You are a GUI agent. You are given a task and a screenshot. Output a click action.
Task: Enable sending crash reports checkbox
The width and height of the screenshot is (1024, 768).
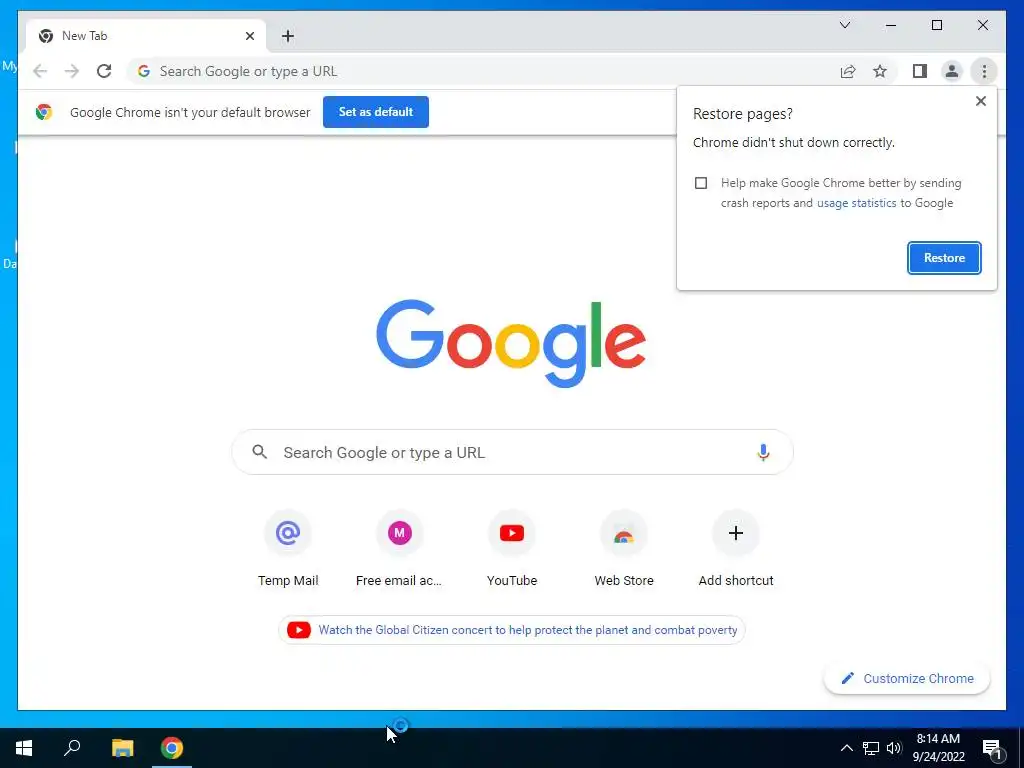pyautogui.click(x=701, y=183)
